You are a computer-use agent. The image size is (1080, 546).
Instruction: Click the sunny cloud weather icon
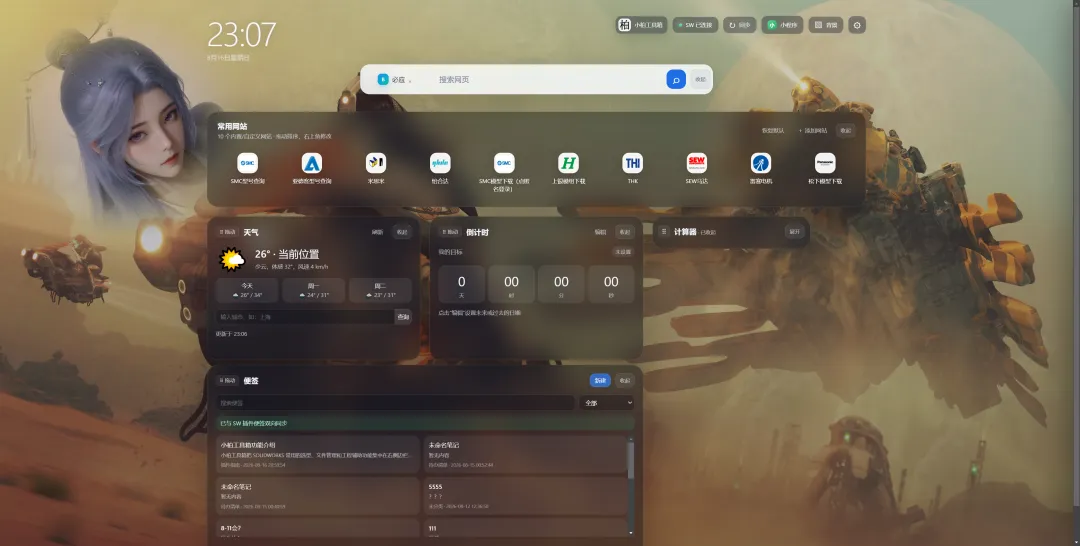pos(231,260)
